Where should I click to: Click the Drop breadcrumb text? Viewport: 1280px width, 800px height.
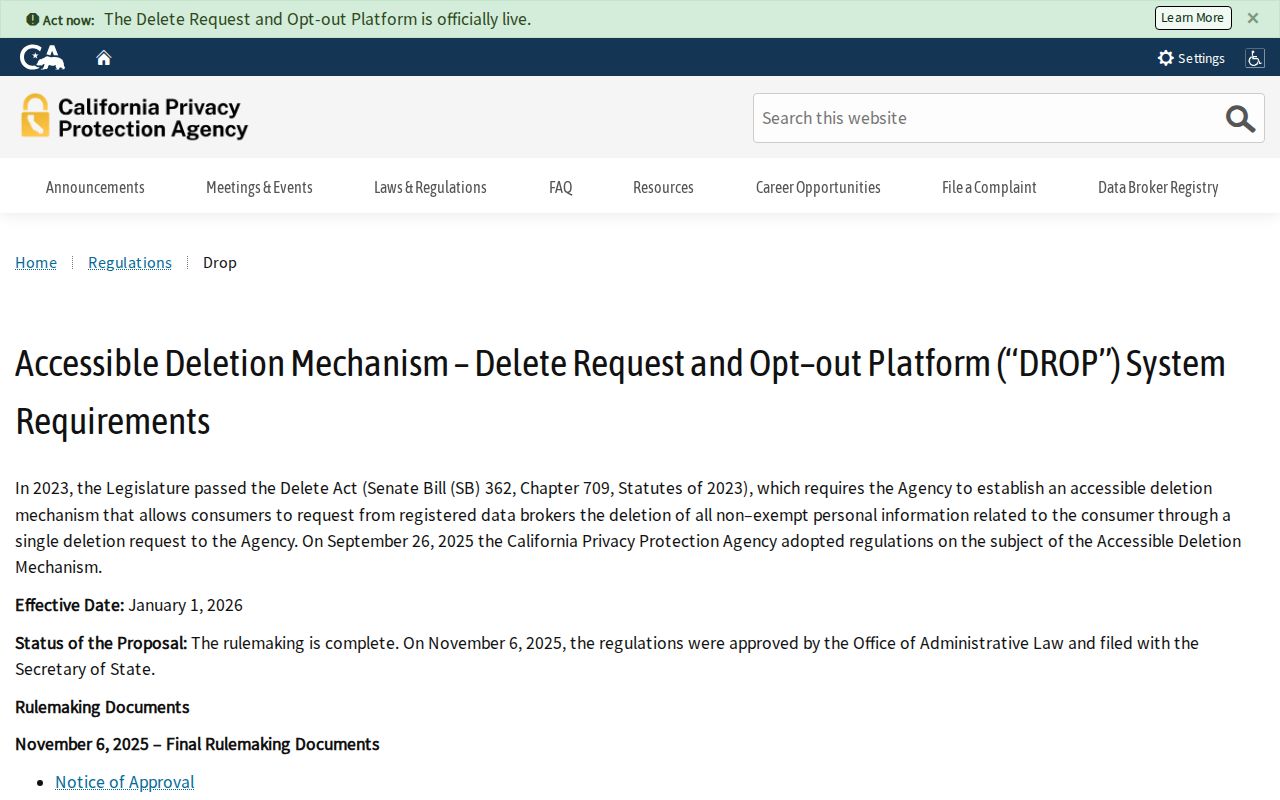(220, 262)
